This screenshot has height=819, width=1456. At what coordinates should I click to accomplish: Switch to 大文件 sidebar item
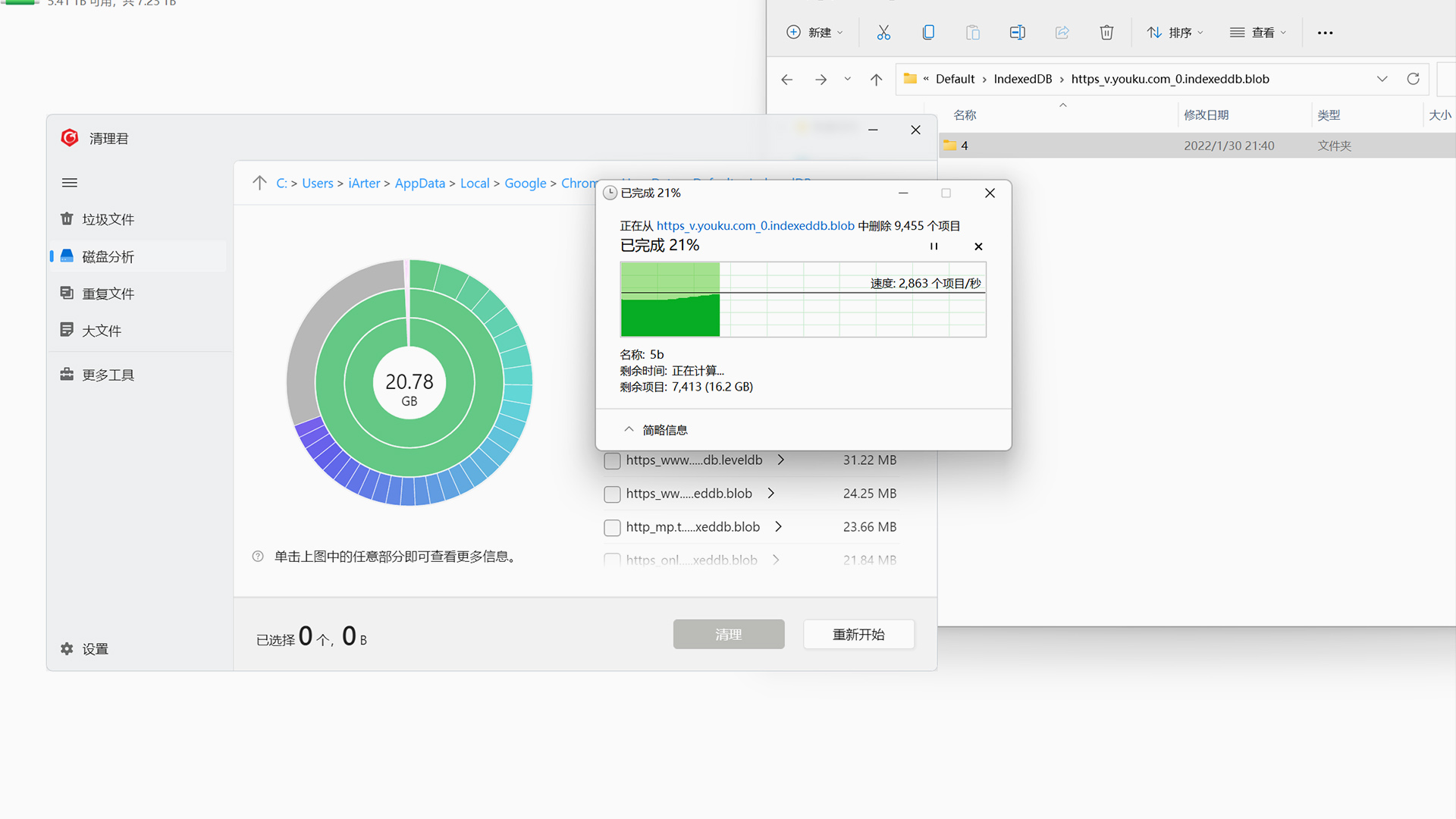(x=101, y=331)
